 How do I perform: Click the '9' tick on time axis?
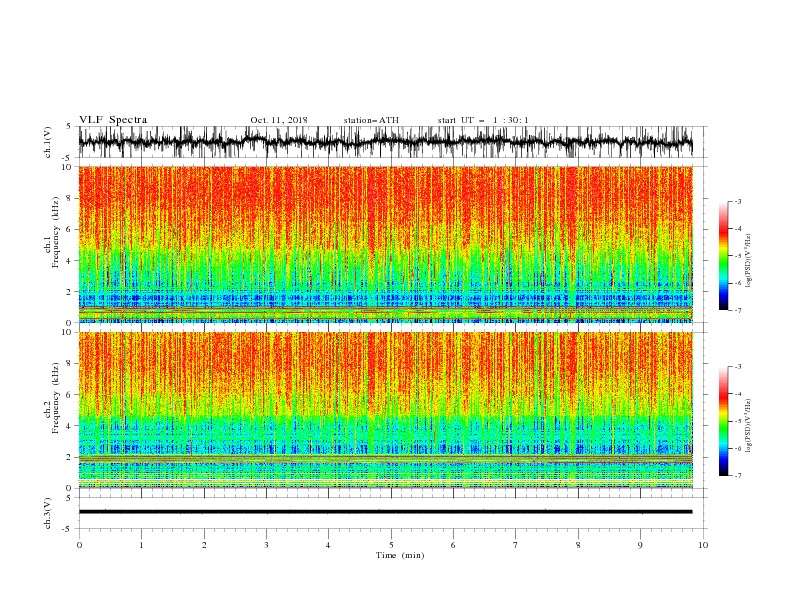(x=640, y=545)
